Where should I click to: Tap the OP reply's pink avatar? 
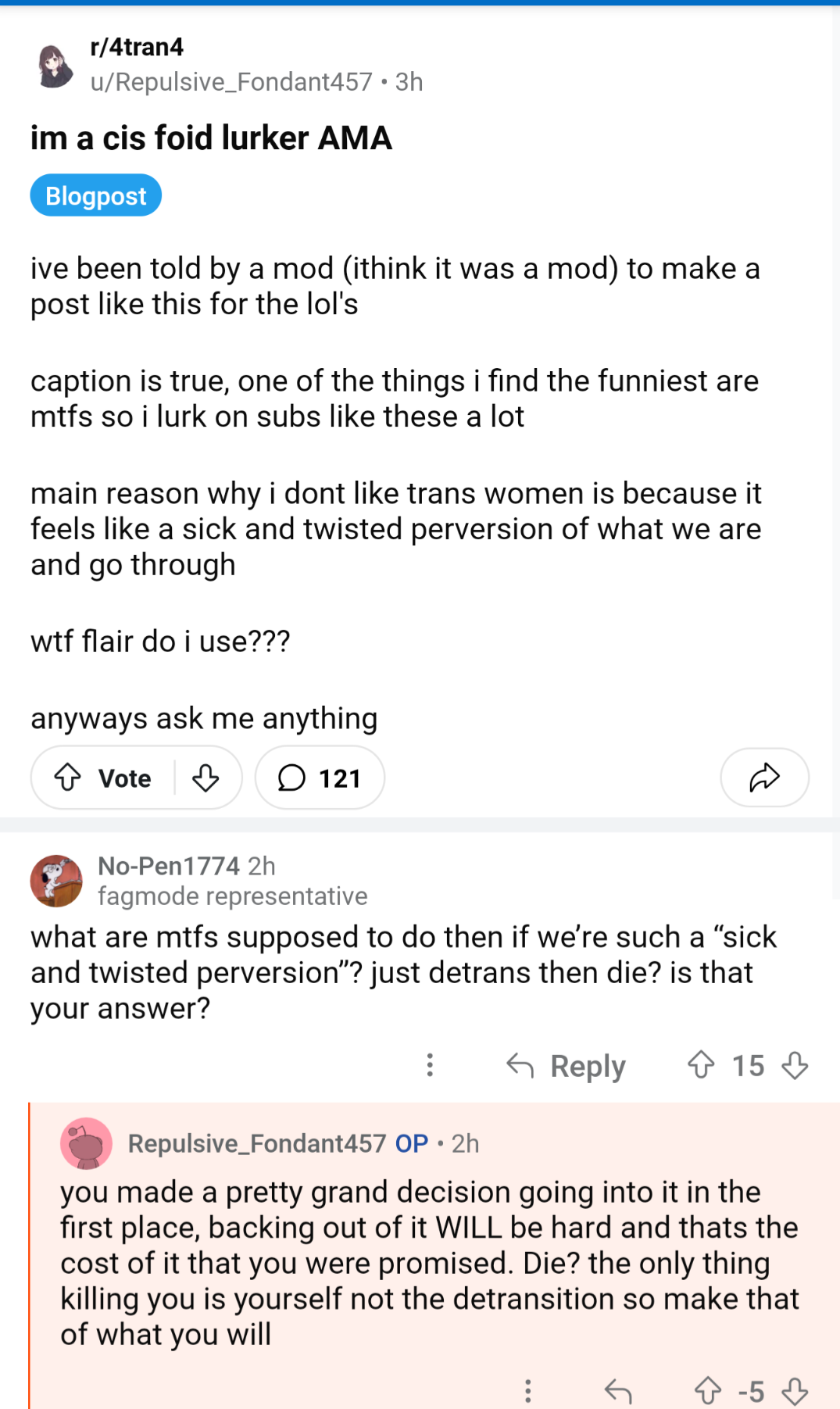coord(86,1143)
